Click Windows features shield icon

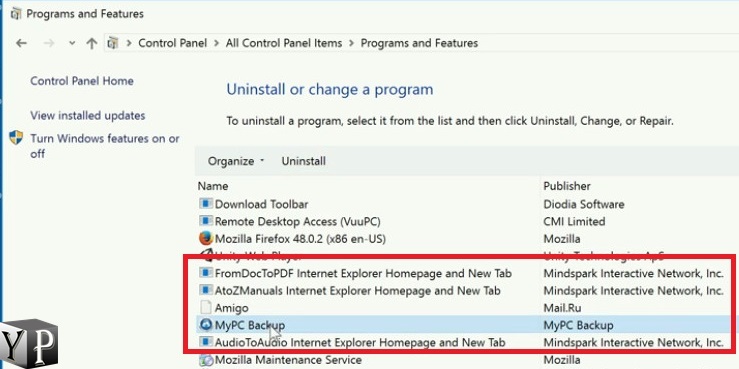click(16, 138)
